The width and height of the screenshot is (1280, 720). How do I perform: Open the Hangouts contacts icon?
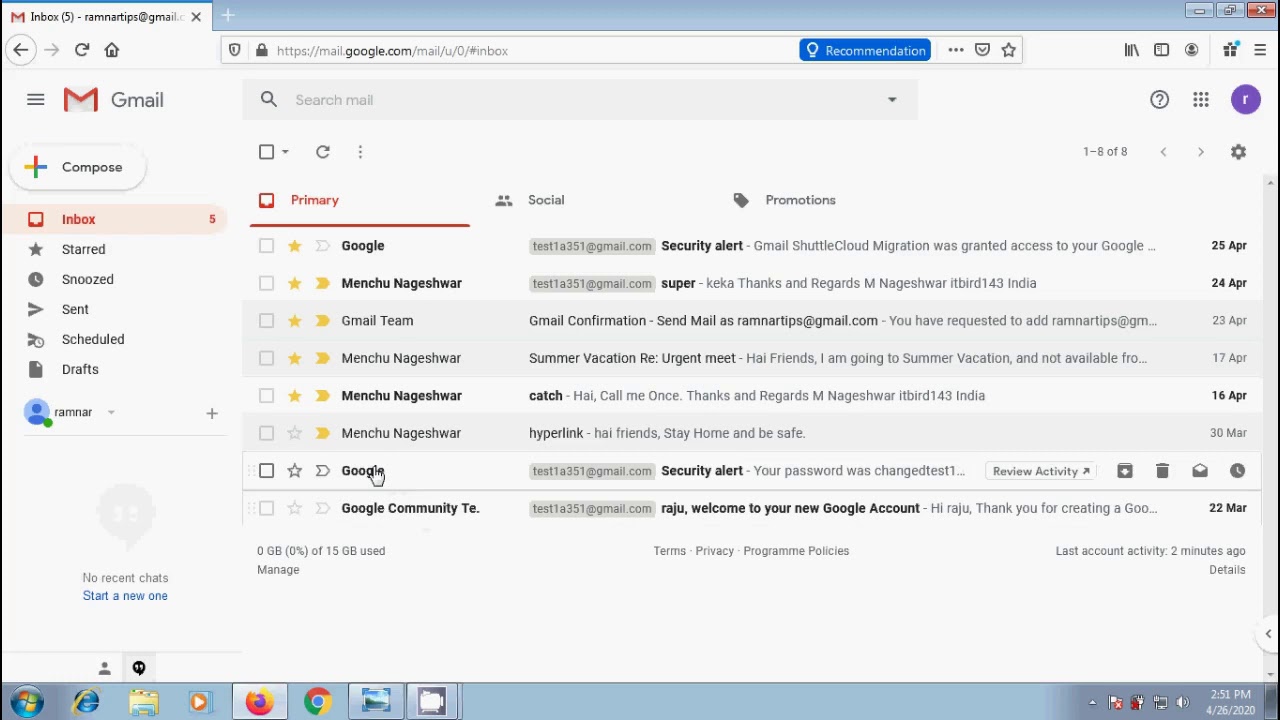104,668
